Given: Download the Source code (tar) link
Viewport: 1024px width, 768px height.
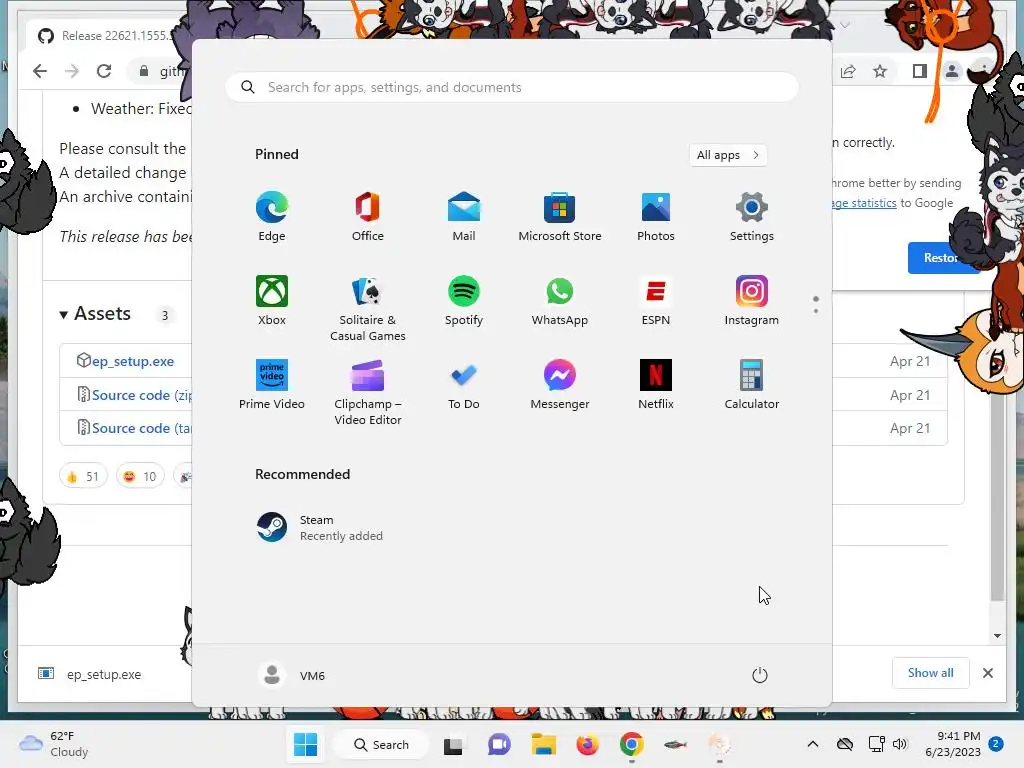Looking at the screenshot, I should (x=141, y=428).
